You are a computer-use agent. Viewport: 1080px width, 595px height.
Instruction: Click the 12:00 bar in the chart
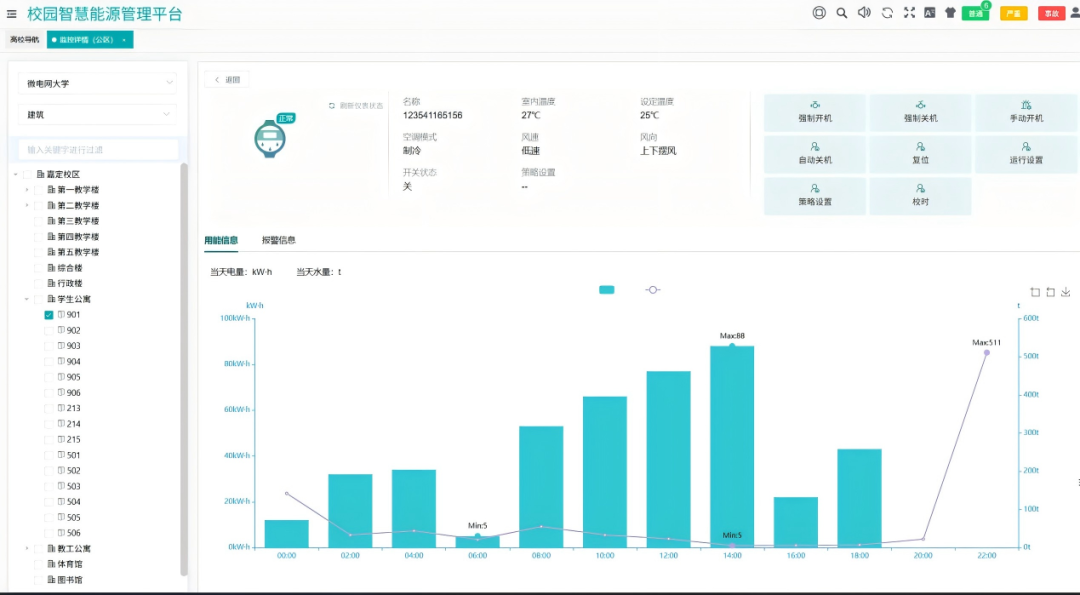(668, 459)
